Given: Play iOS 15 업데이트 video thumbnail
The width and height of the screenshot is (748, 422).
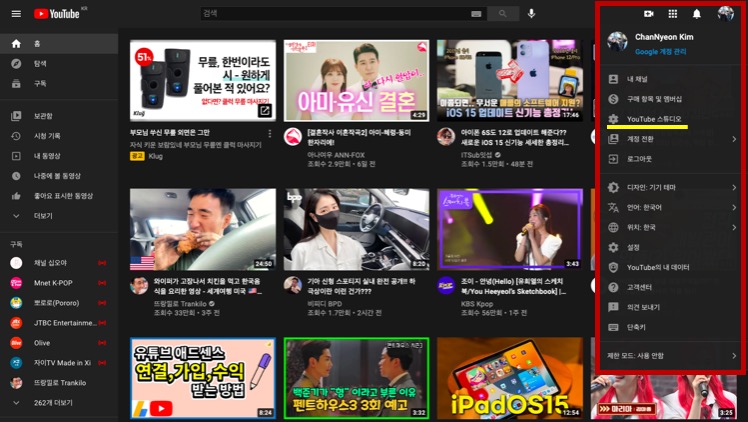Looking at the screenshot, I should 510,81.
